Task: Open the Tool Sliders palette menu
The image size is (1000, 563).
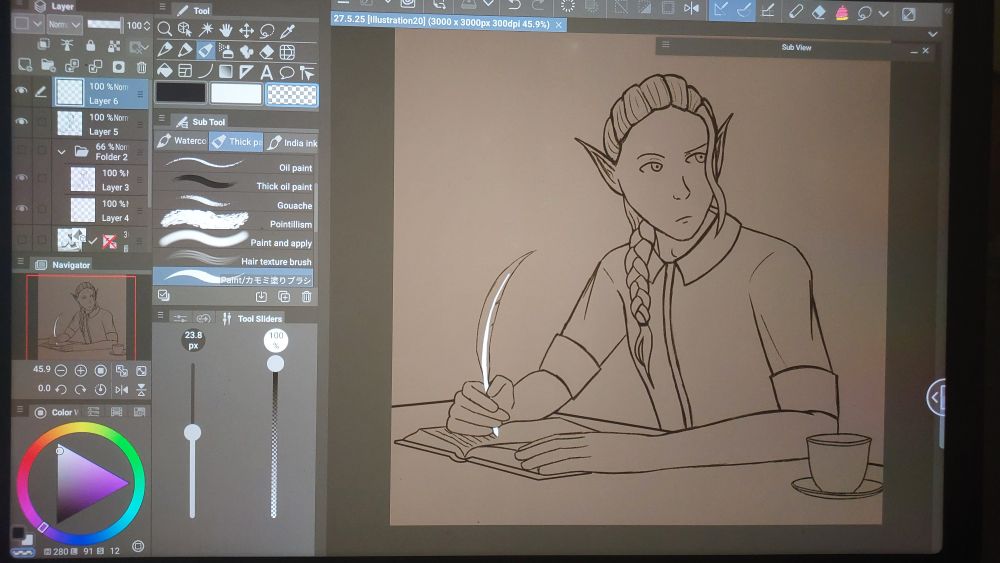Action: pyautogui.click(x=161, y=316)
